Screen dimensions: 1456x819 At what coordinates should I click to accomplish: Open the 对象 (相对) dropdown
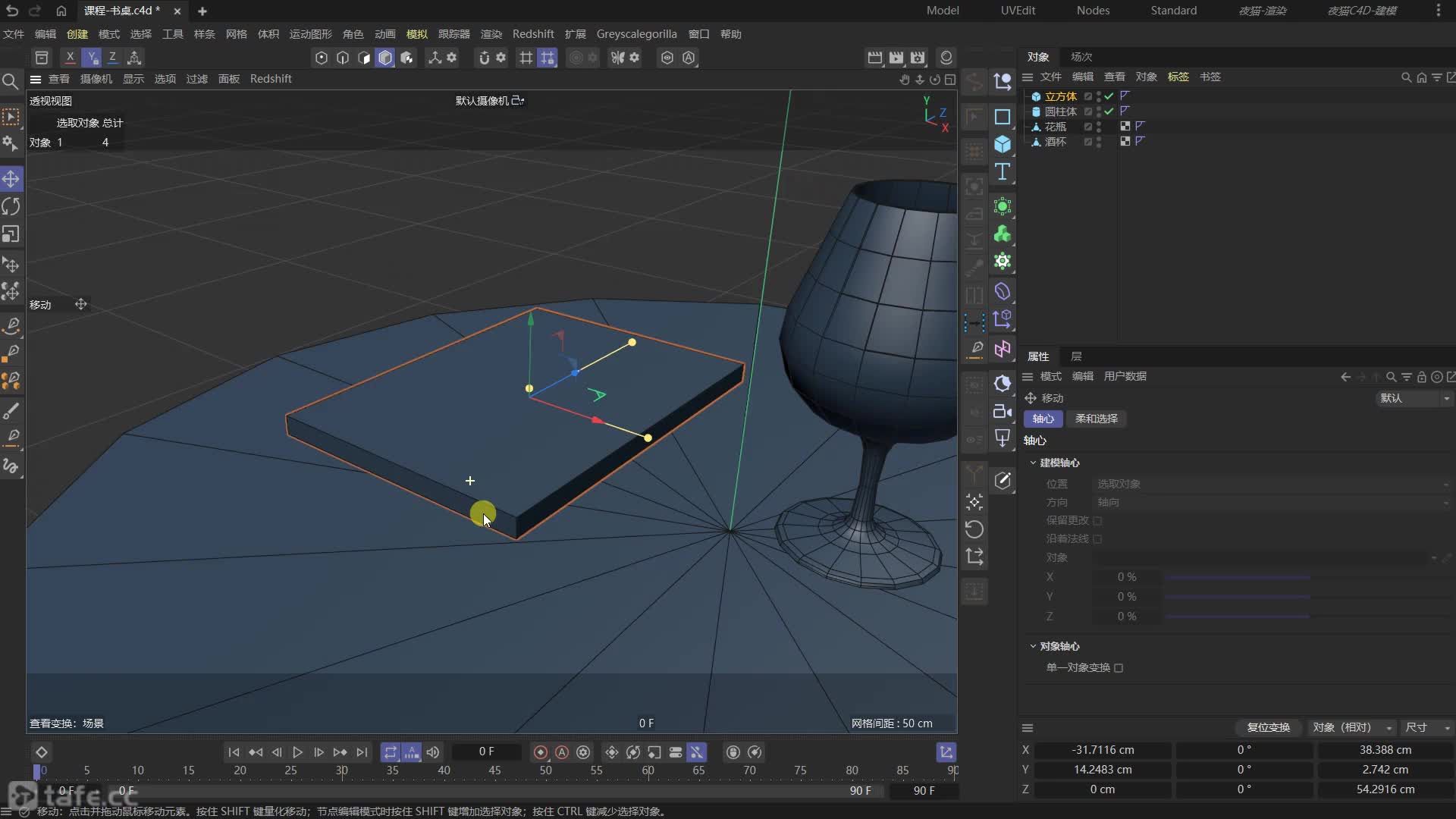click(x=1351, y=727)
